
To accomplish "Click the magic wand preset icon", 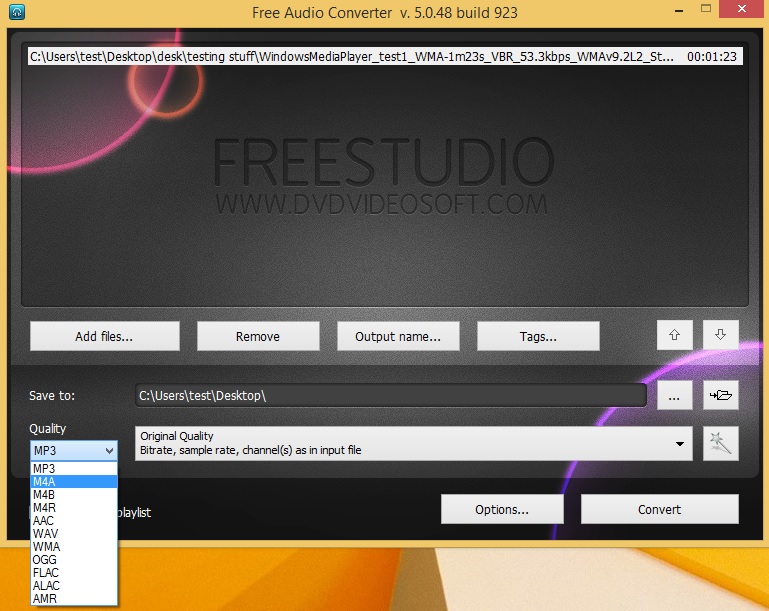I will click(720, 443).
